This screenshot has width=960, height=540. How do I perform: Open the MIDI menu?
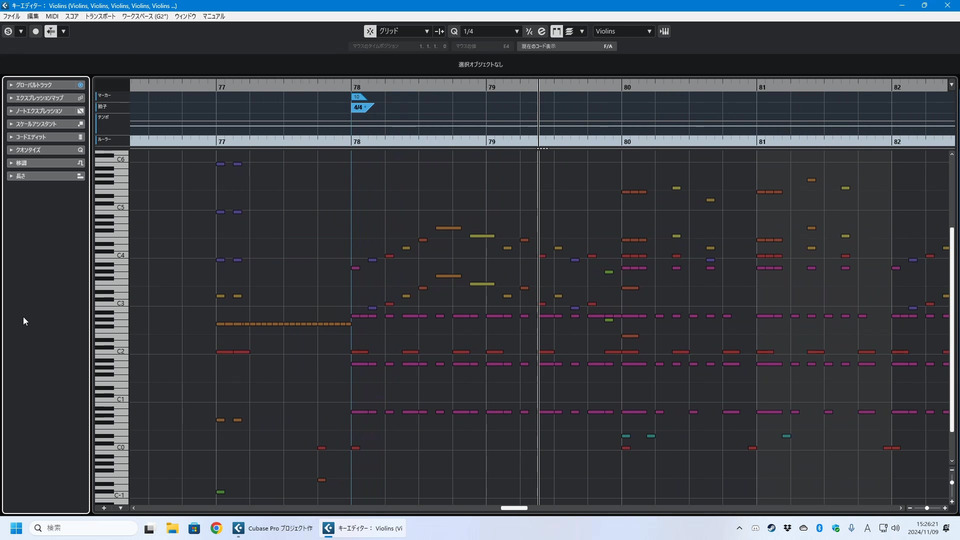pyautogui.click(x=52, y=17)
